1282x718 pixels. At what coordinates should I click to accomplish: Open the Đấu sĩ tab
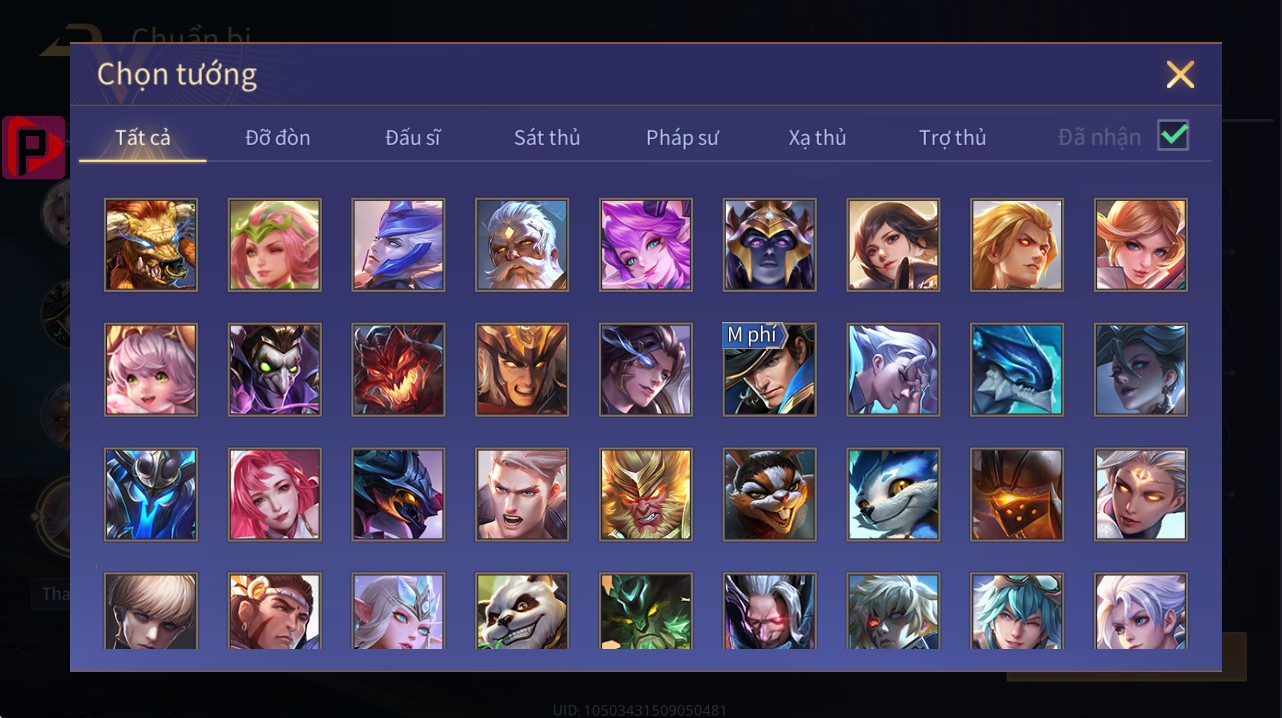click(413, 138)
